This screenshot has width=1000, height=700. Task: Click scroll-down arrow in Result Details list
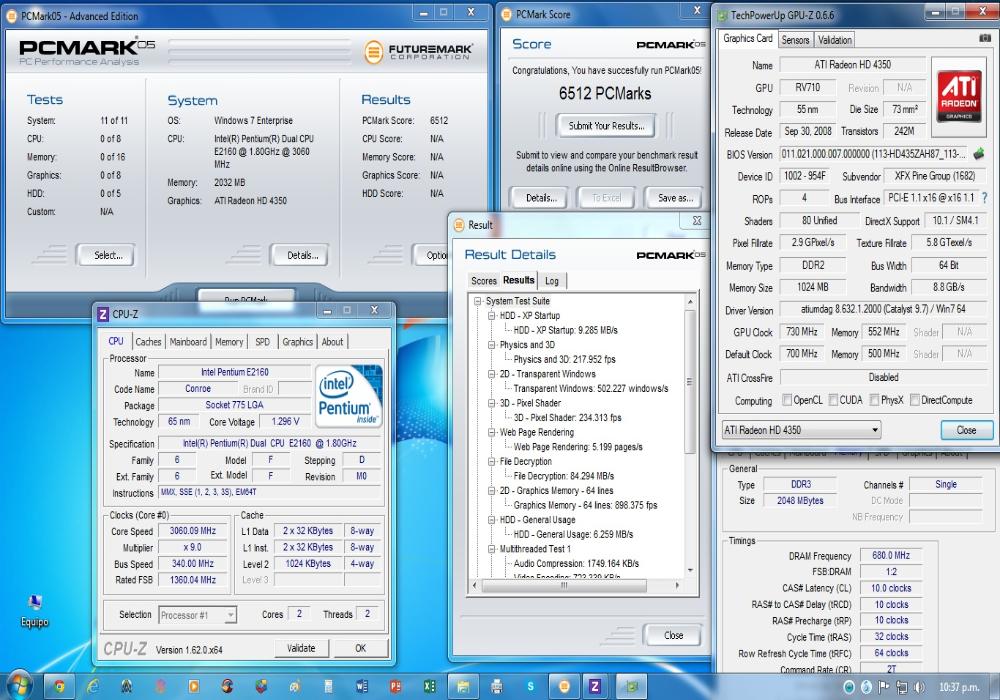coord(689,570)
